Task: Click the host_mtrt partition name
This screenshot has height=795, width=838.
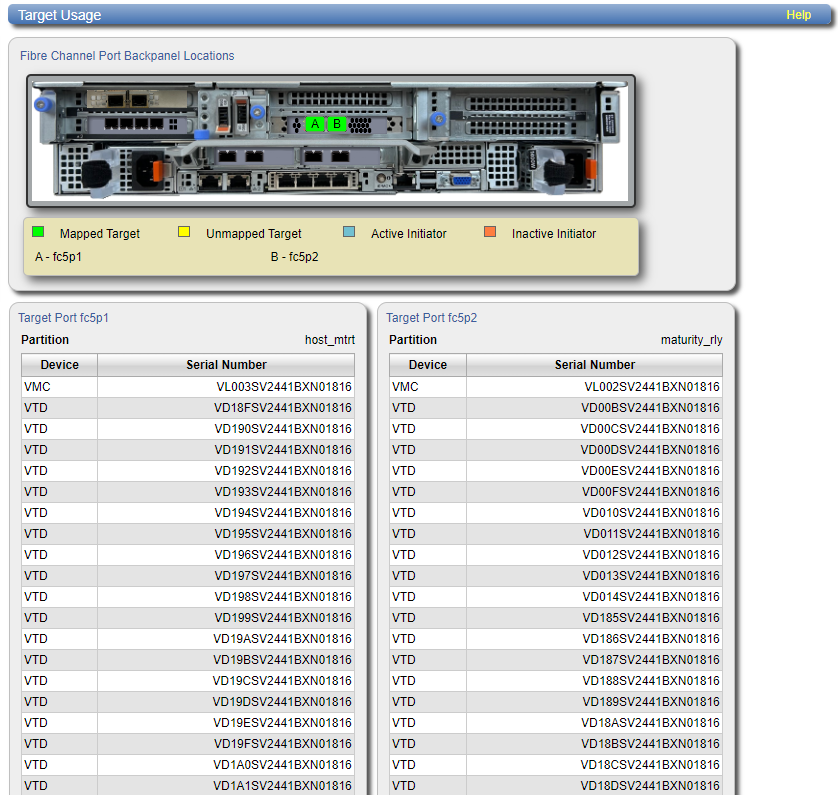Action: 329,340
